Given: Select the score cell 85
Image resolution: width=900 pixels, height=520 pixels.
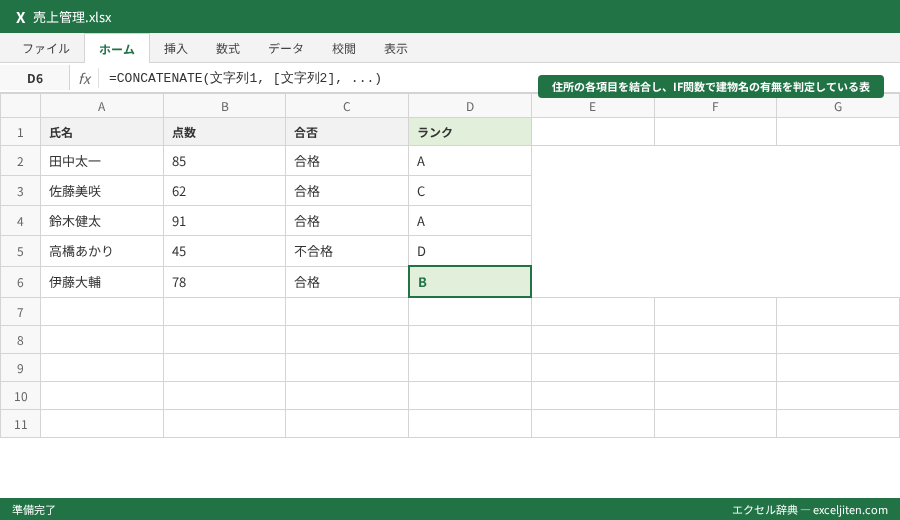Looking at the screenshot, I should click(x=224, y=161).
